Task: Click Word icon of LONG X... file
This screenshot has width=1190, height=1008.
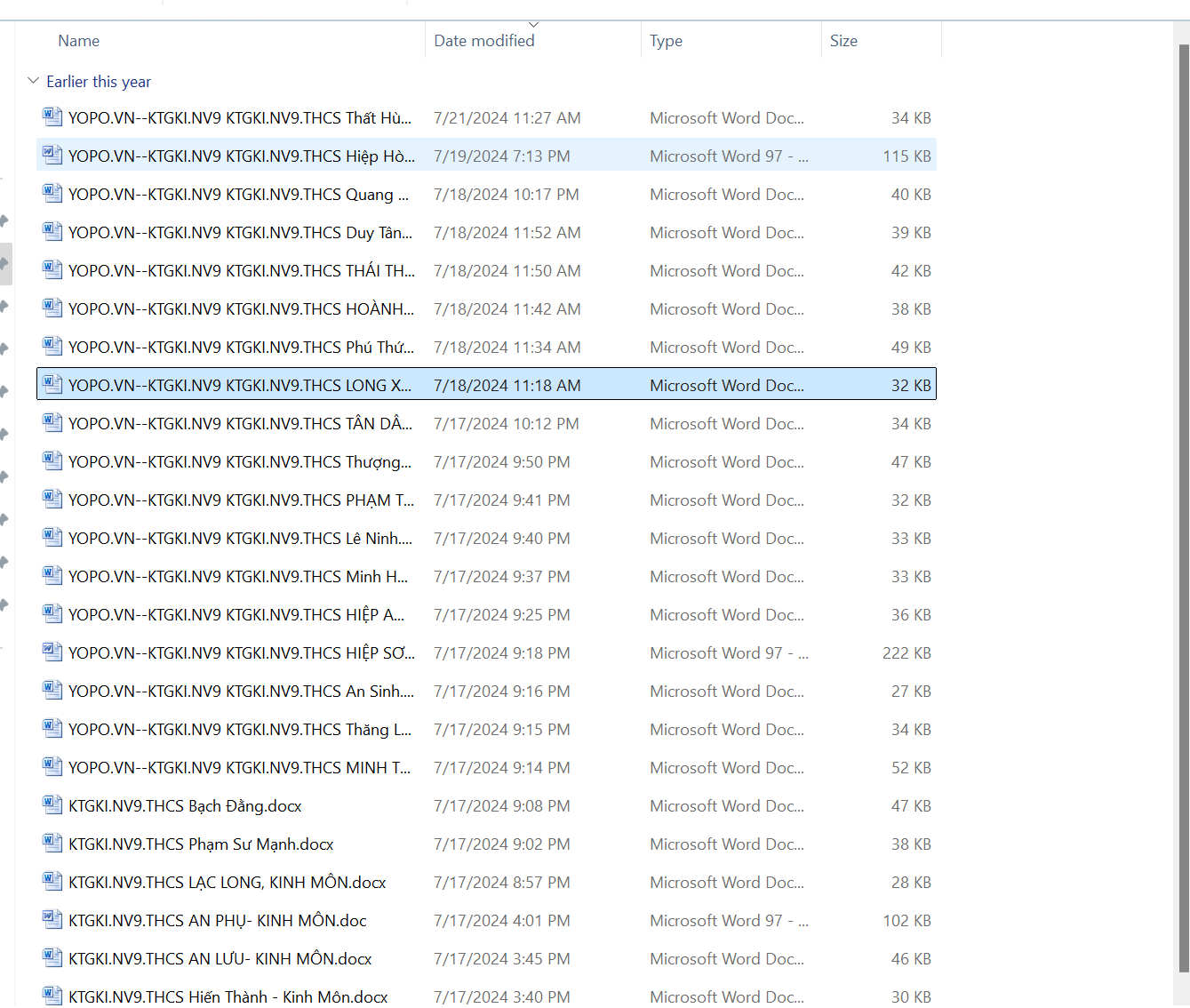Action: coord(52,385)
